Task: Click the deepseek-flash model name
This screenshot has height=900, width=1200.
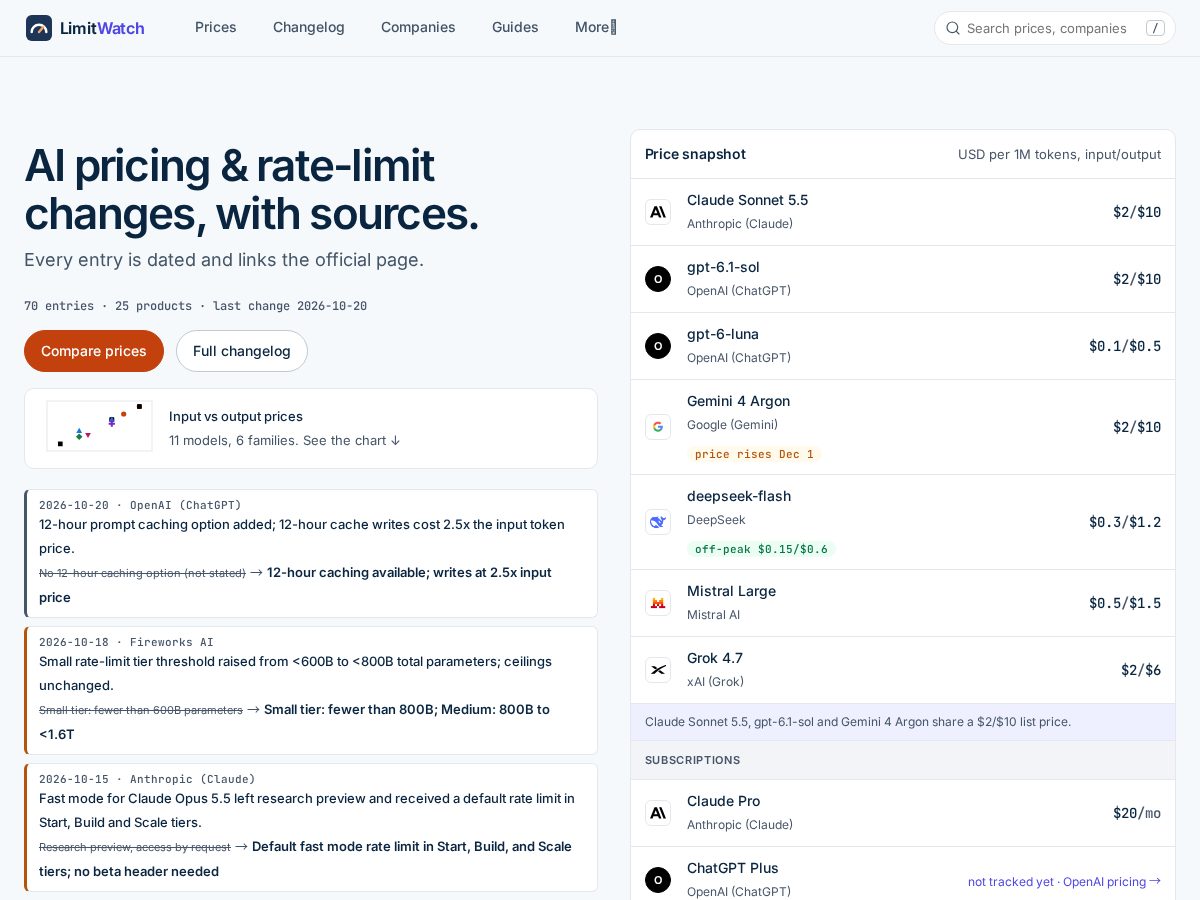Action: (x=739, y=496)
